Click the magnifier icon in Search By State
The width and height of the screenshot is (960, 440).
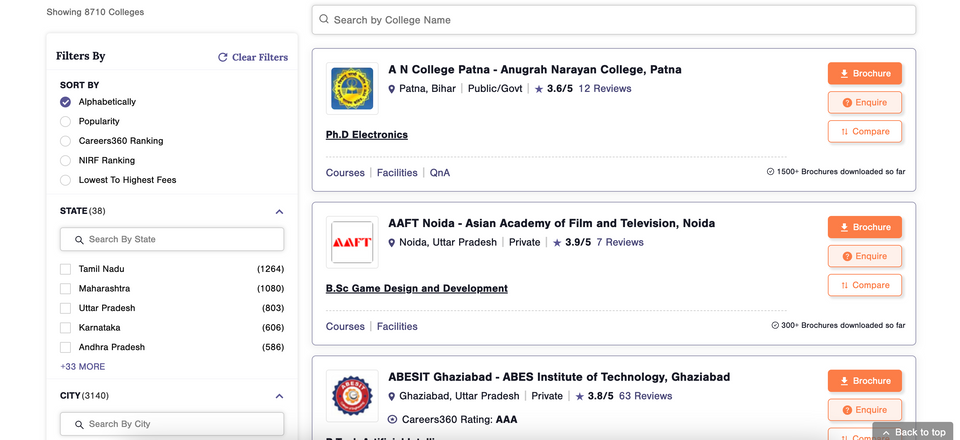point(79,240)
